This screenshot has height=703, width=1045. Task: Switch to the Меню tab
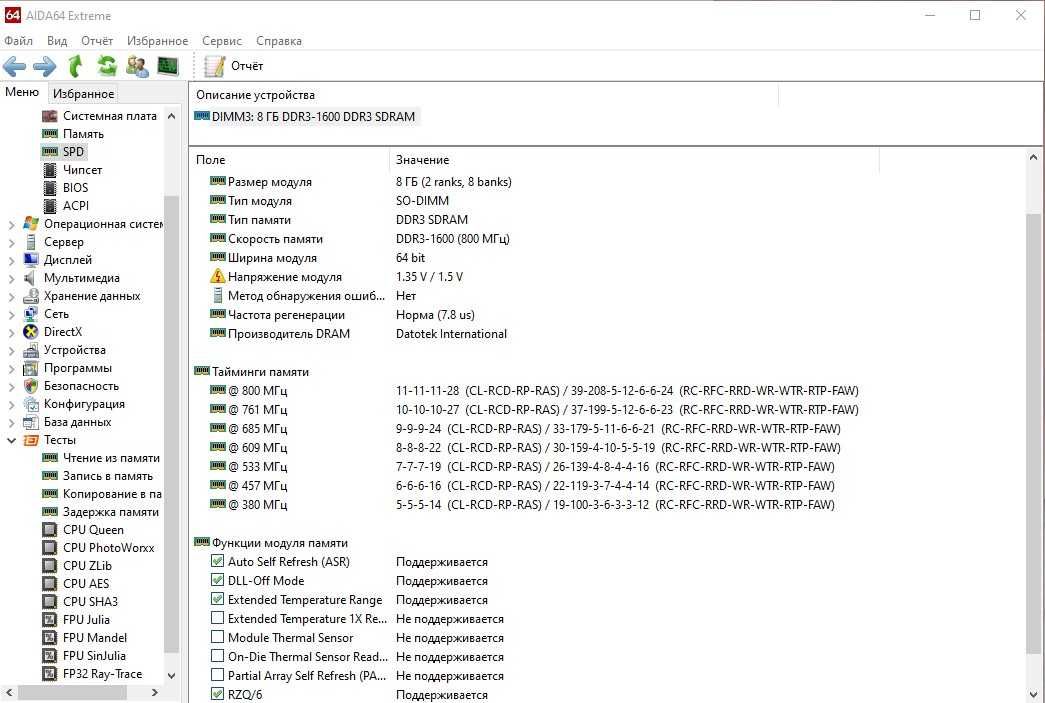point(22,92)
